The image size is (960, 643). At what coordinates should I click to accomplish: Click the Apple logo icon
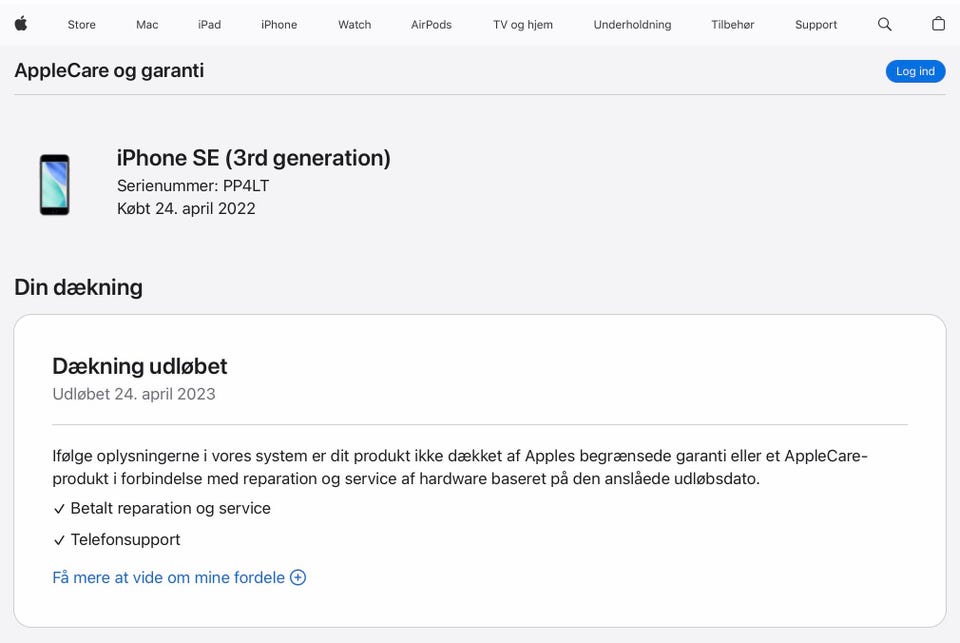click(20, 24)
